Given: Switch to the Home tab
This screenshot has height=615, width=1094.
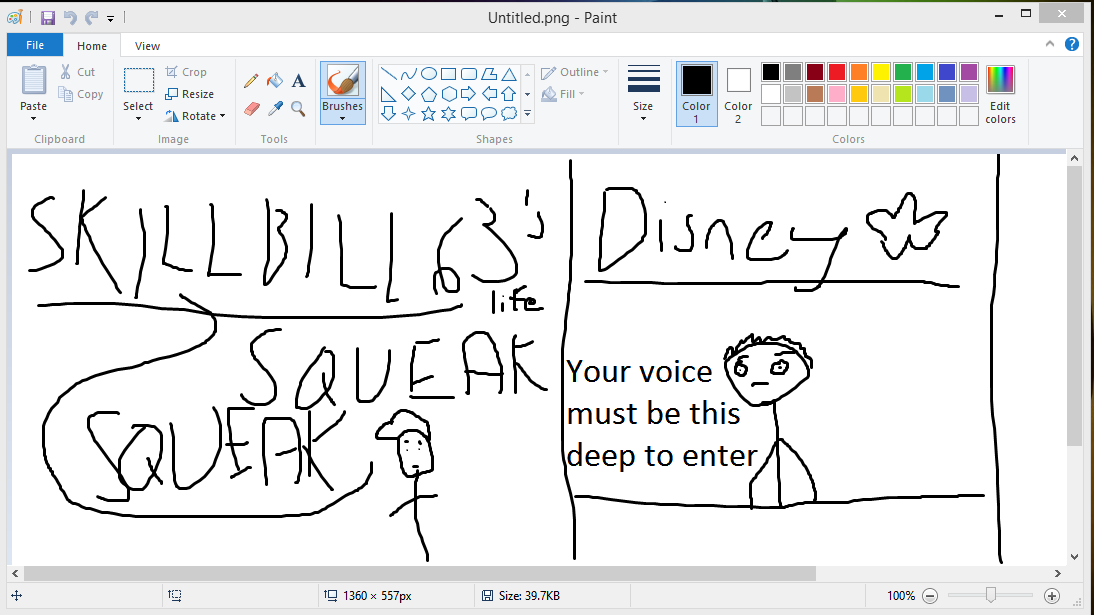Looking at the screenshot, I should click(92, 45).
